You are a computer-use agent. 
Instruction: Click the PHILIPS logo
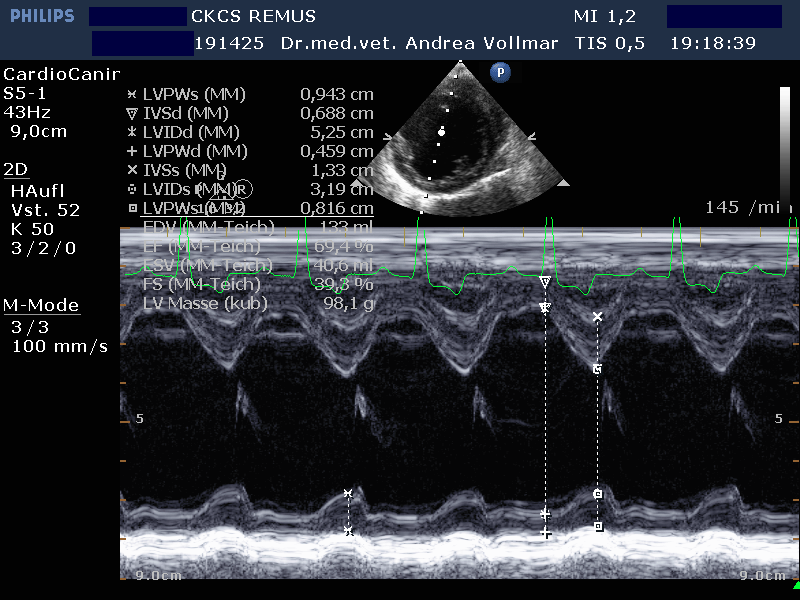(x=38, y=17)
